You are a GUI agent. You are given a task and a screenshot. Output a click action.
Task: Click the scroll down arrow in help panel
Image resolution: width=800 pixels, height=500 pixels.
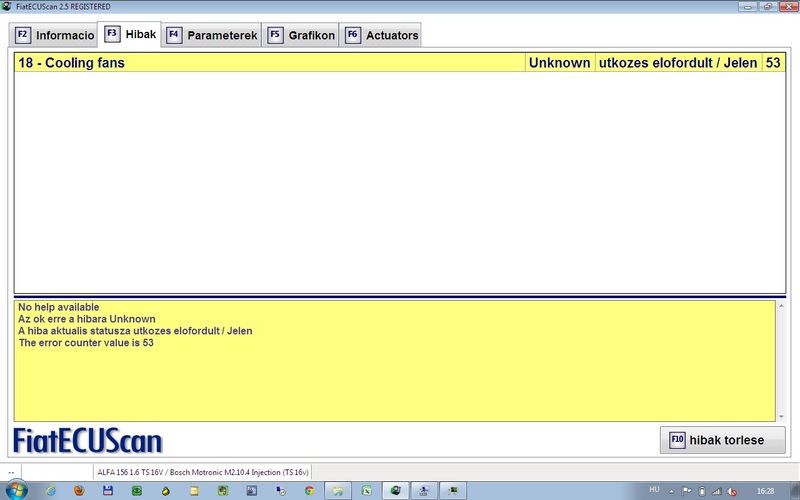pyautogui.click(x=780, y=416)
